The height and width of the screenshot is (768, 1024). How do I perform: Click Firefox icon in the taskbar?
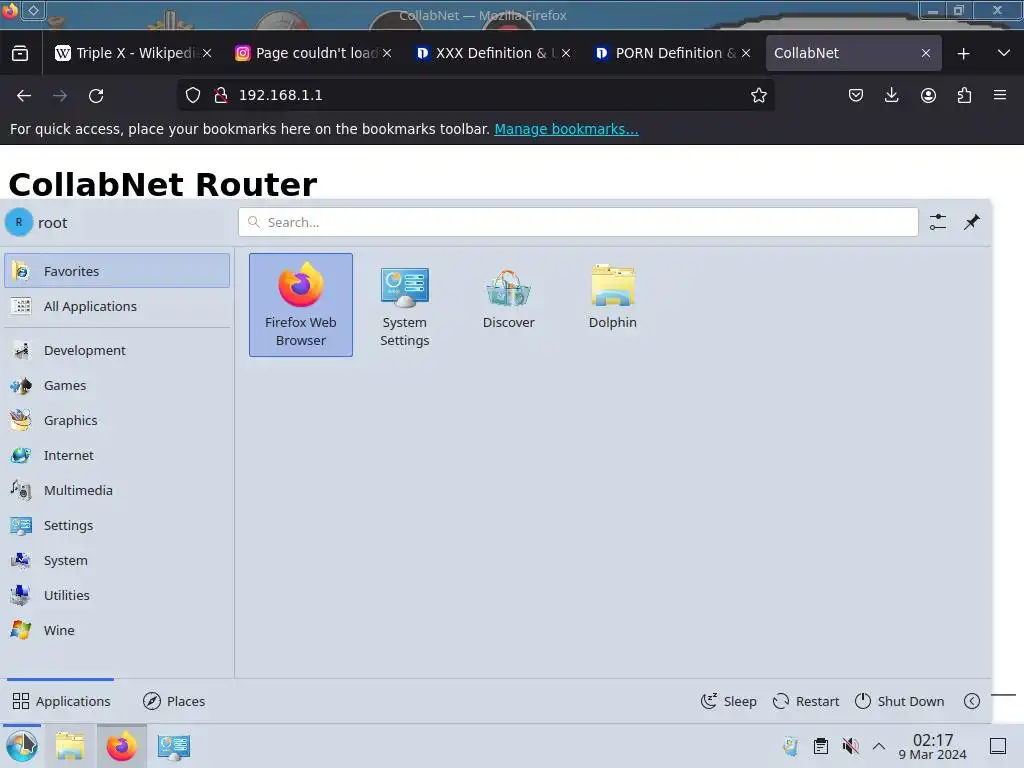[121, 746]
